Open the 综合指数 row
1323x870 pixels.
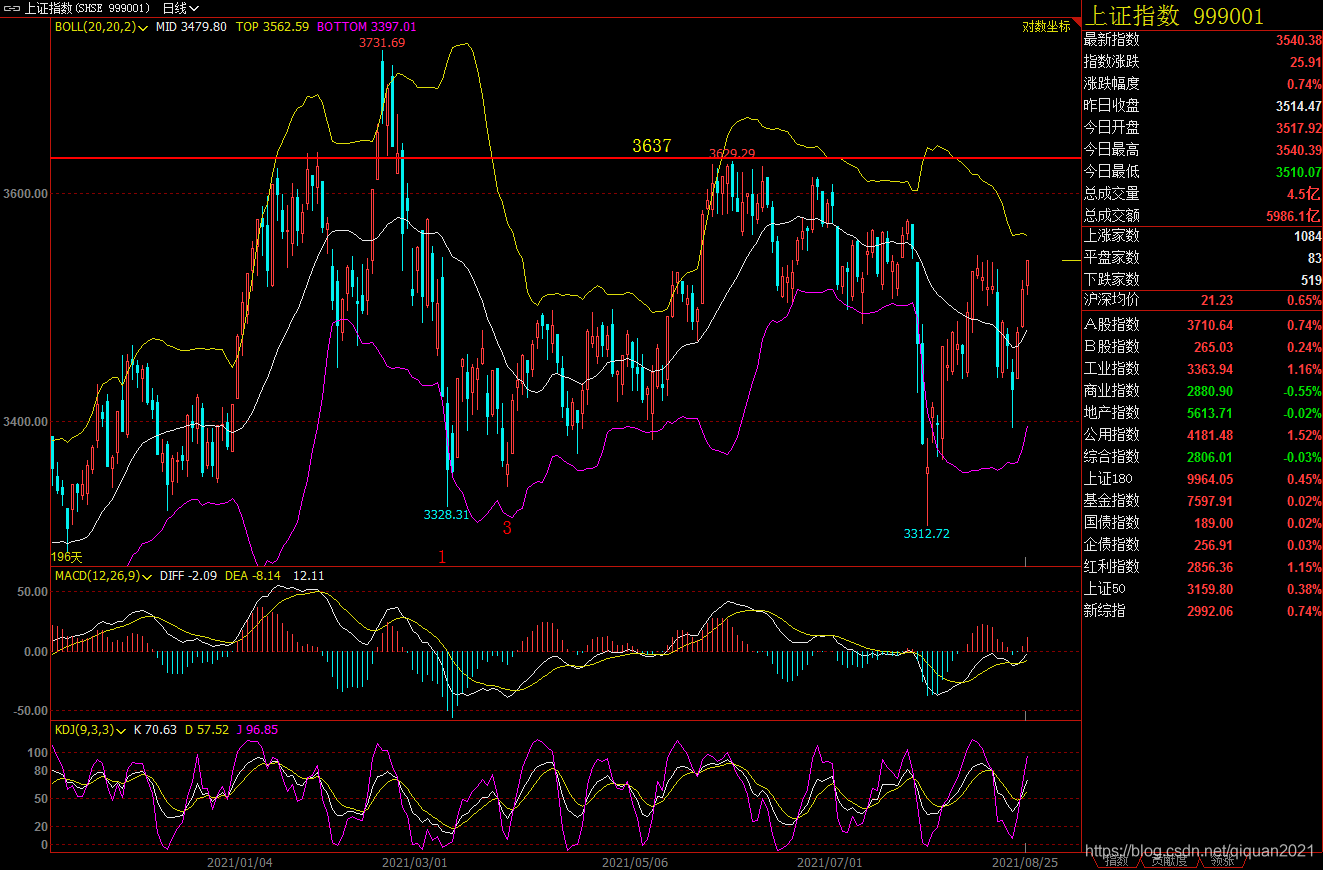pyautogui.click(x=1203, y=457)
